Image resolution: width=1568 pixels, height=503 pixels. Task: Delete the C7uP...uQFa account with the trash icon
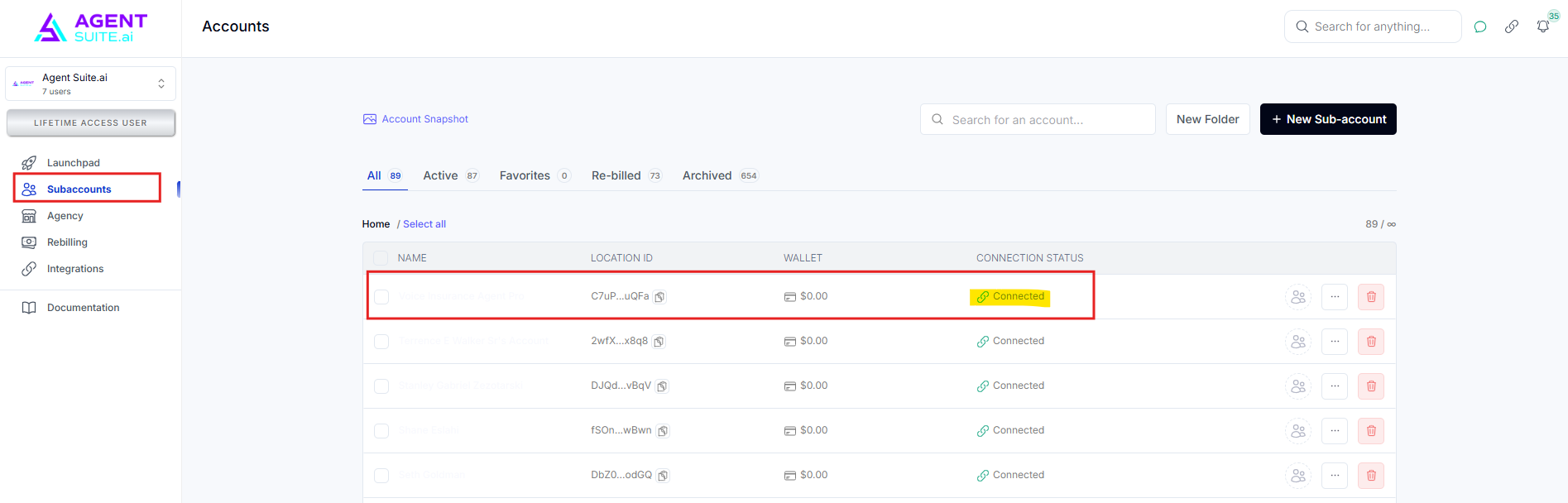click(x=1371, y=297)
